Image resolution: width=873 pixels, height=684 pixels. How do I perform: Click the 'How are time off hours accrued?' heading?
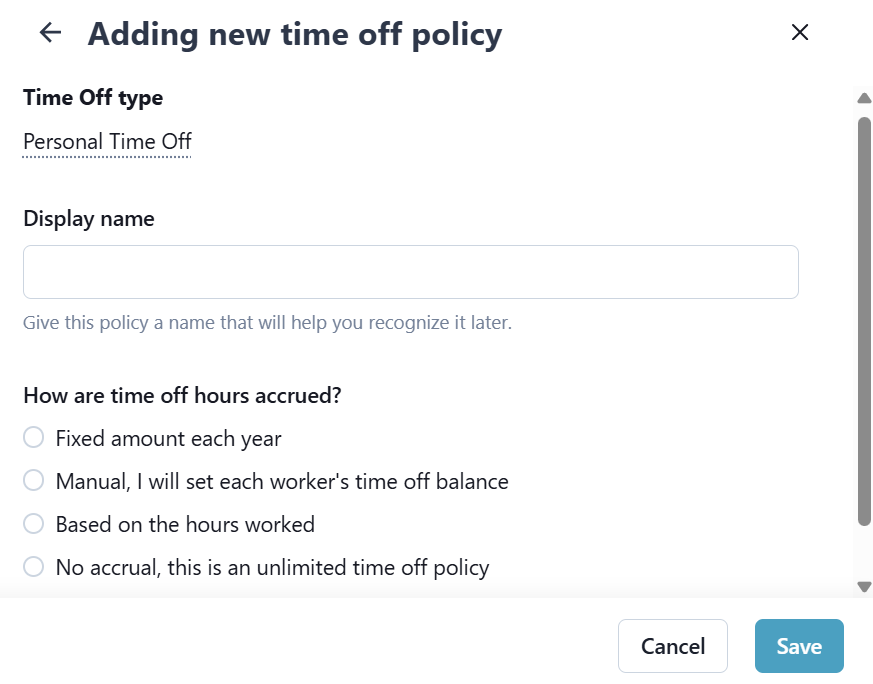(182, 395)
